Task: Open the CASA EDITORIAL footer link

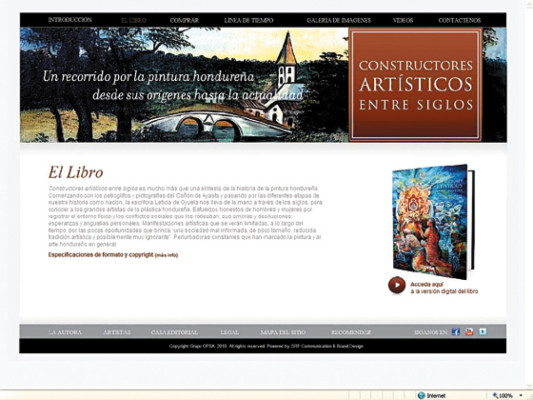Action: (x=174, y=332)
